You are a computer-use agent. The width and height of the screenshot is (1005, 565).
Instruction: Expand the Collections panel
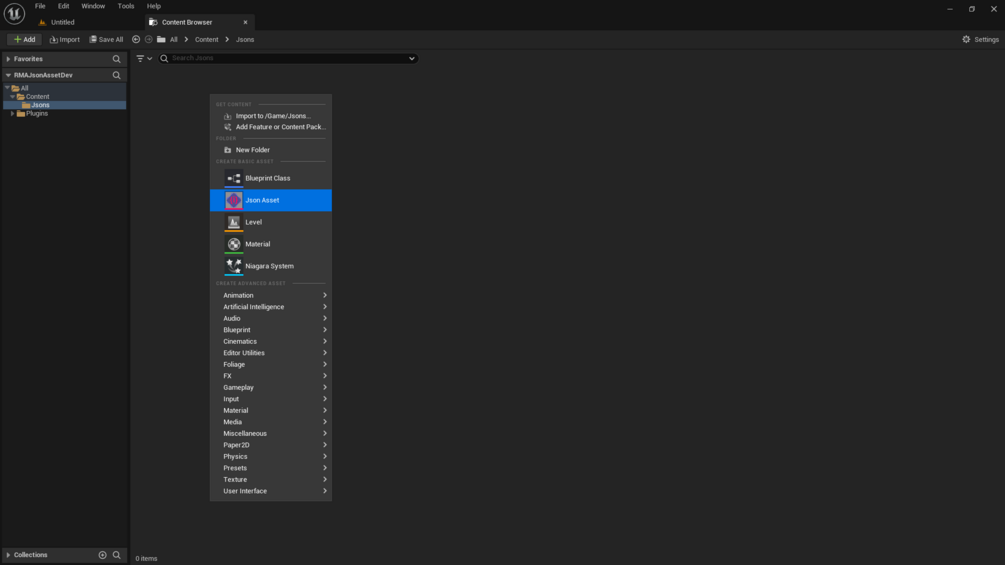point(8,555)
